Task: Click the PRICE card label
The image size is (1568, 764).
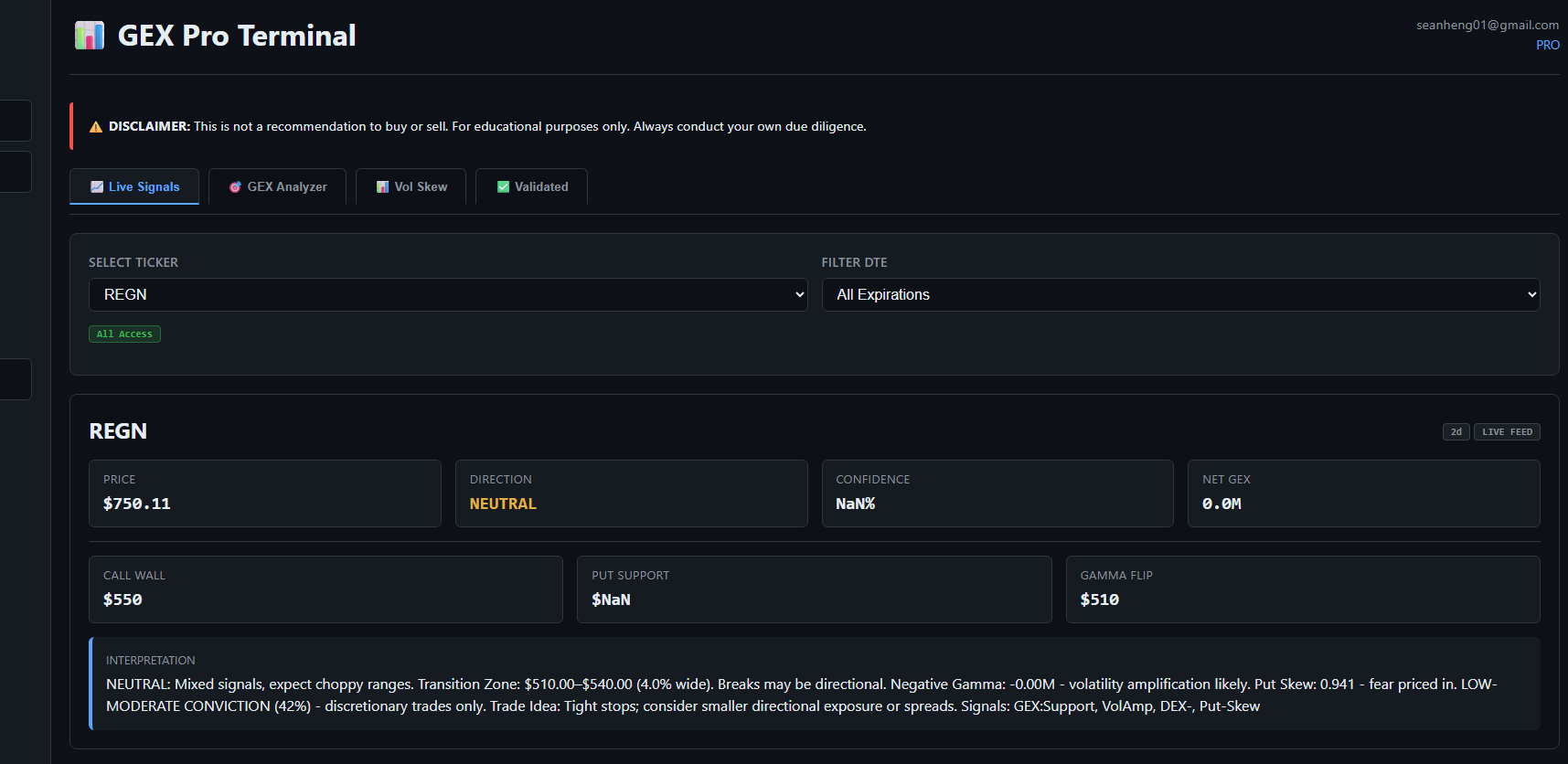Action: click(x=119, y=480)
